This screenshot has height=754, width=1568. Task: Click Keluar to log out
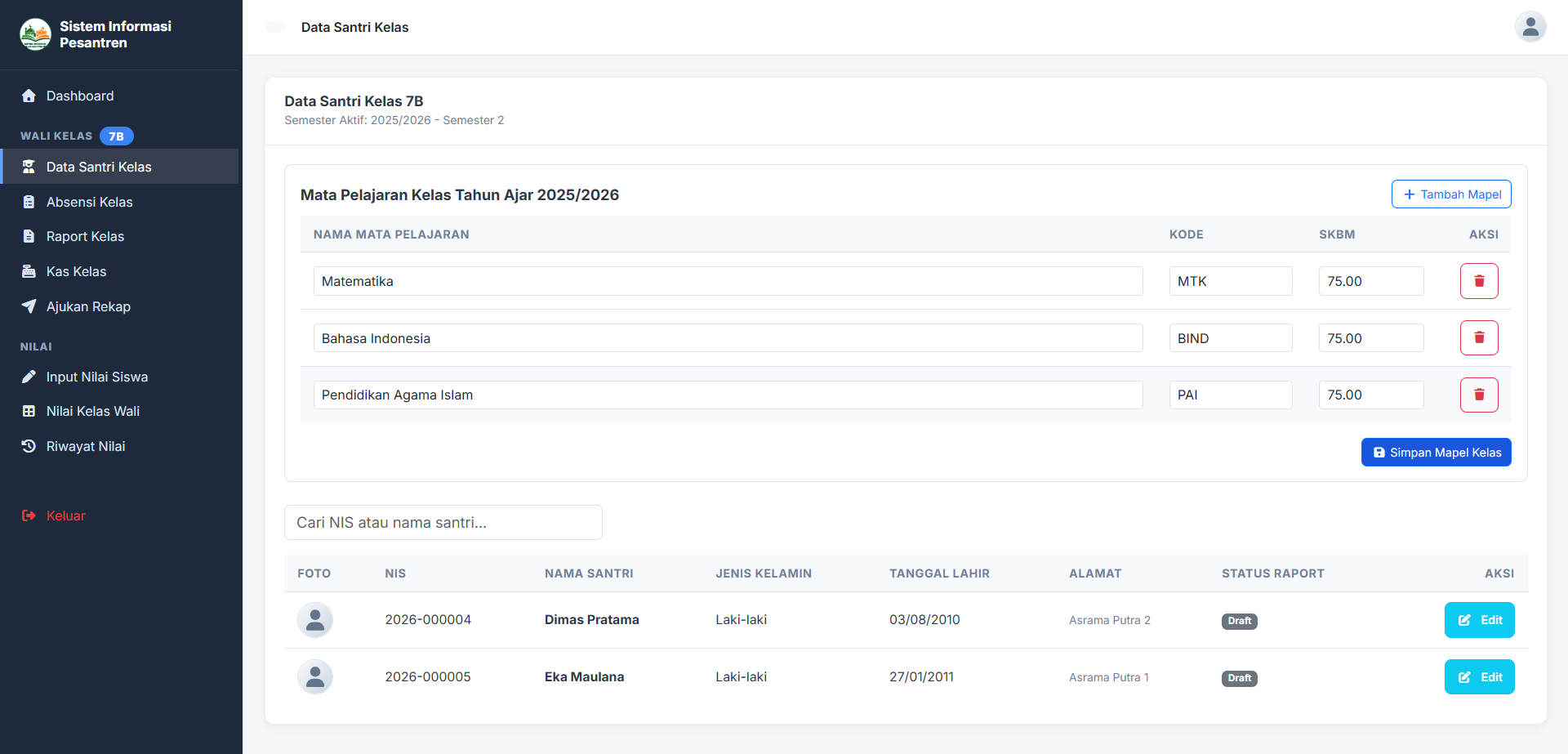click(x=119, y=515)
